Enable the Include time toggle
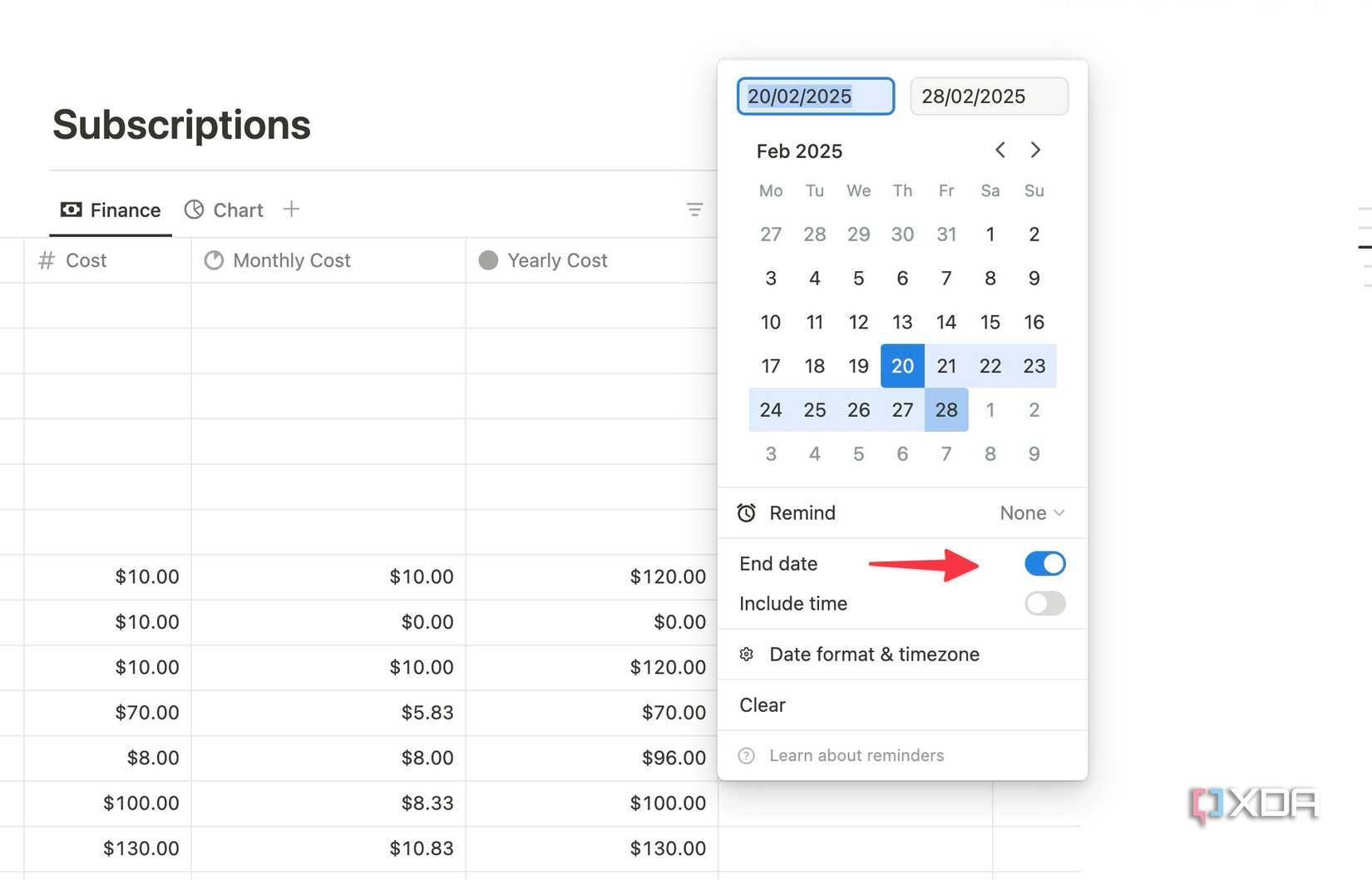The image size is (1372, 880). [1045, 604]
